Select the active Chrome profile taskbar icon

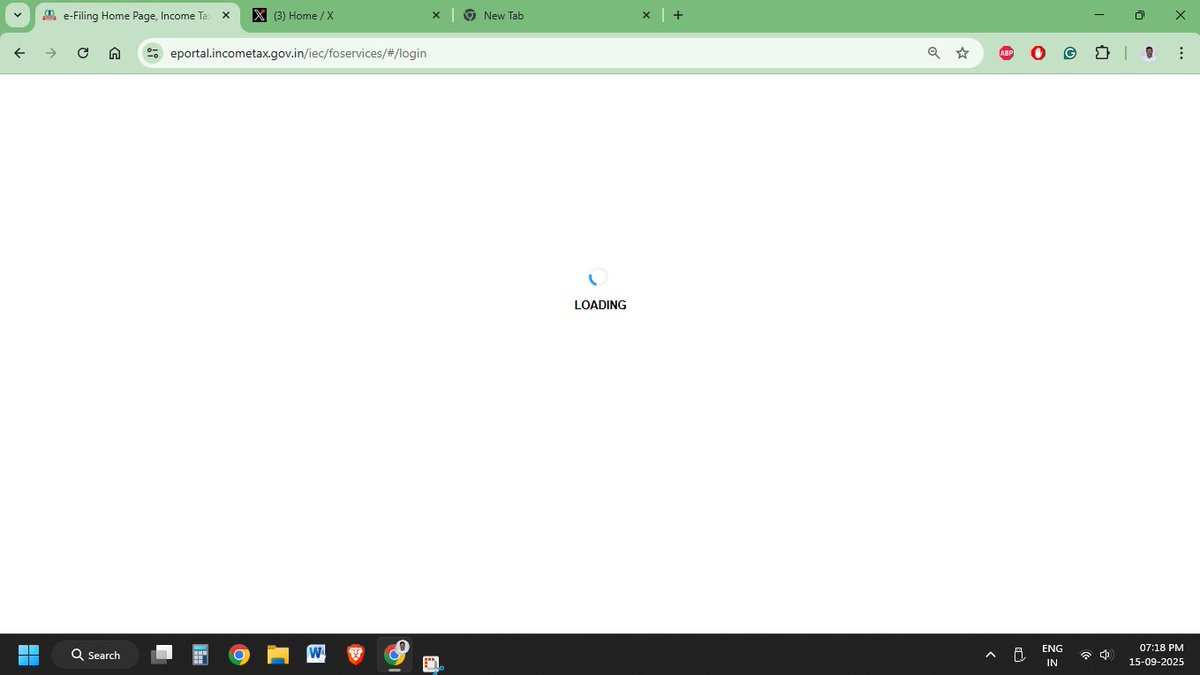pyautogui.click(x=395, y=655)
